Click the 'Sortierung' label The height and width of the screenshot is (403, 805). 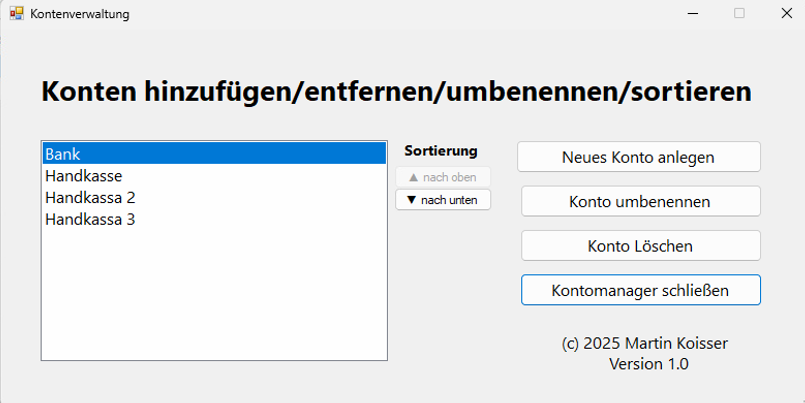coord(441,151)
